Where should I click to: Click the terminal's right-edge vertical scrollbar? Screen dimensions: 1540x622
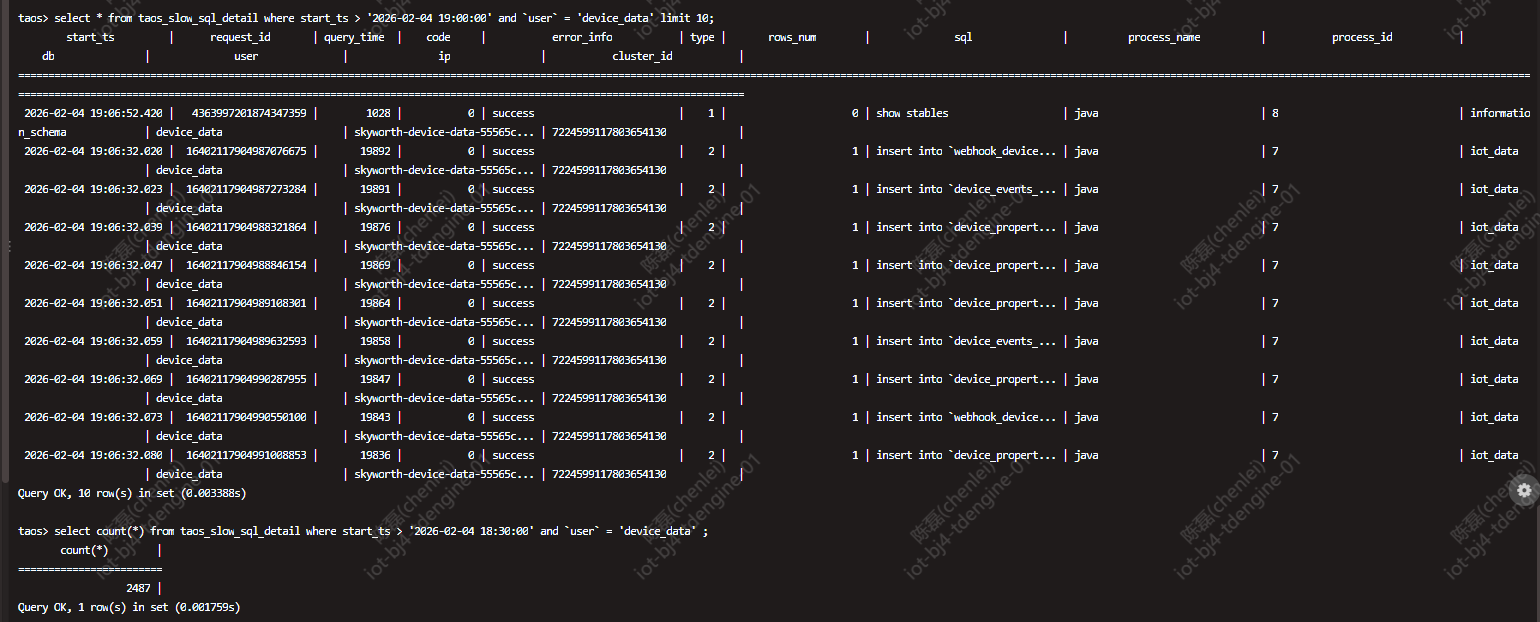[x=1536, y=300]
